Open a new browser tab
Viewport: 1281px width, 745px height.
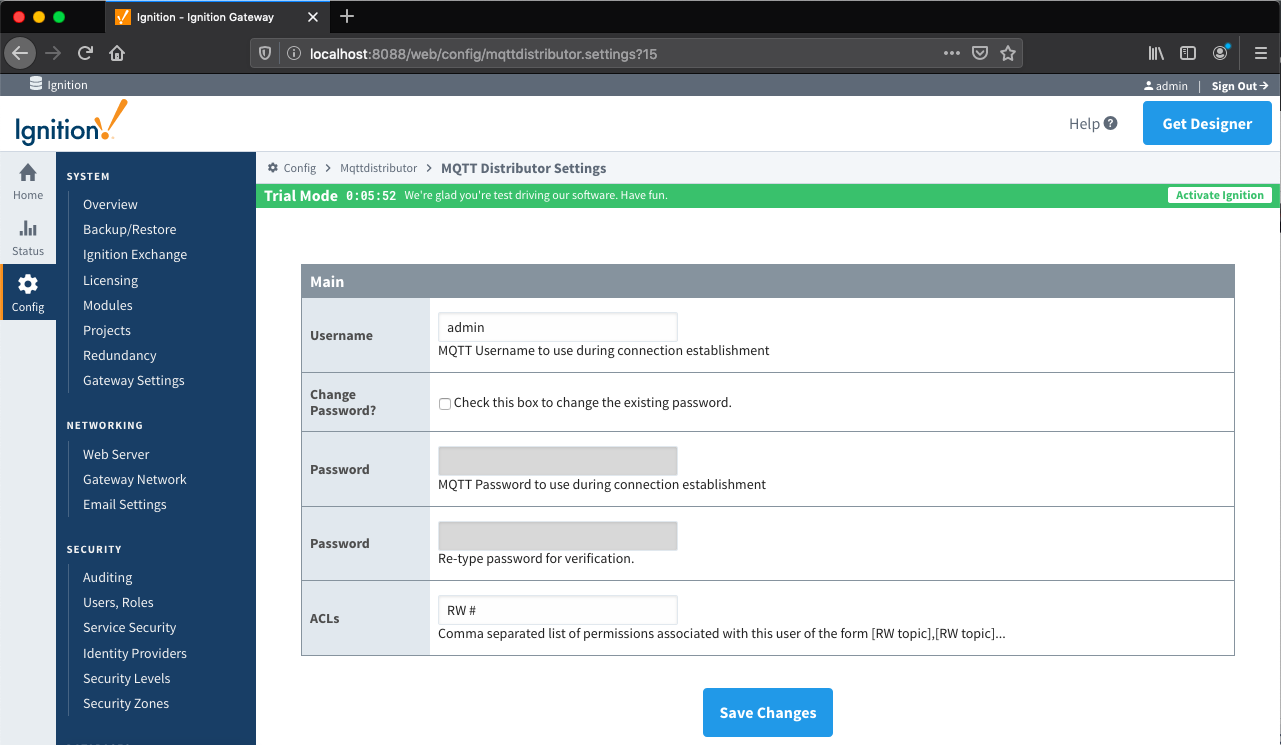(x=347, y=16)
